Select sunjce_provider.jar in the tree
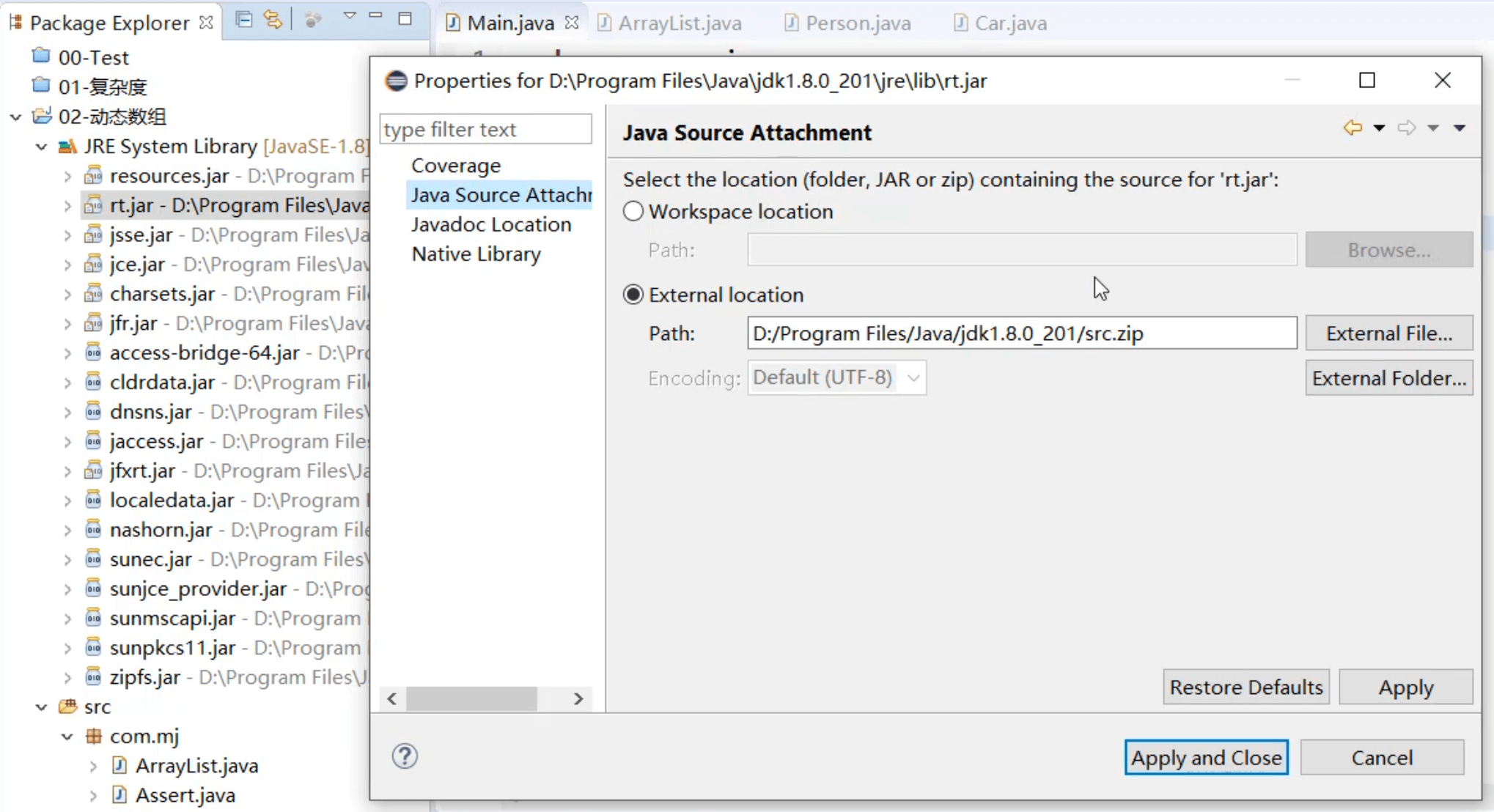 pyautogui.click(x=198, y=588)
